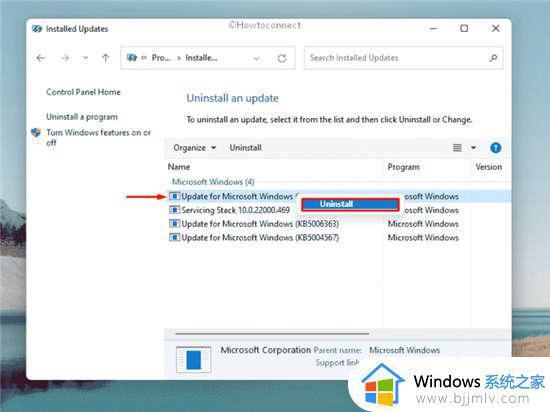Click the details pane update thumbnail
This screenshot has width=550, height=412.
point(193,359)
